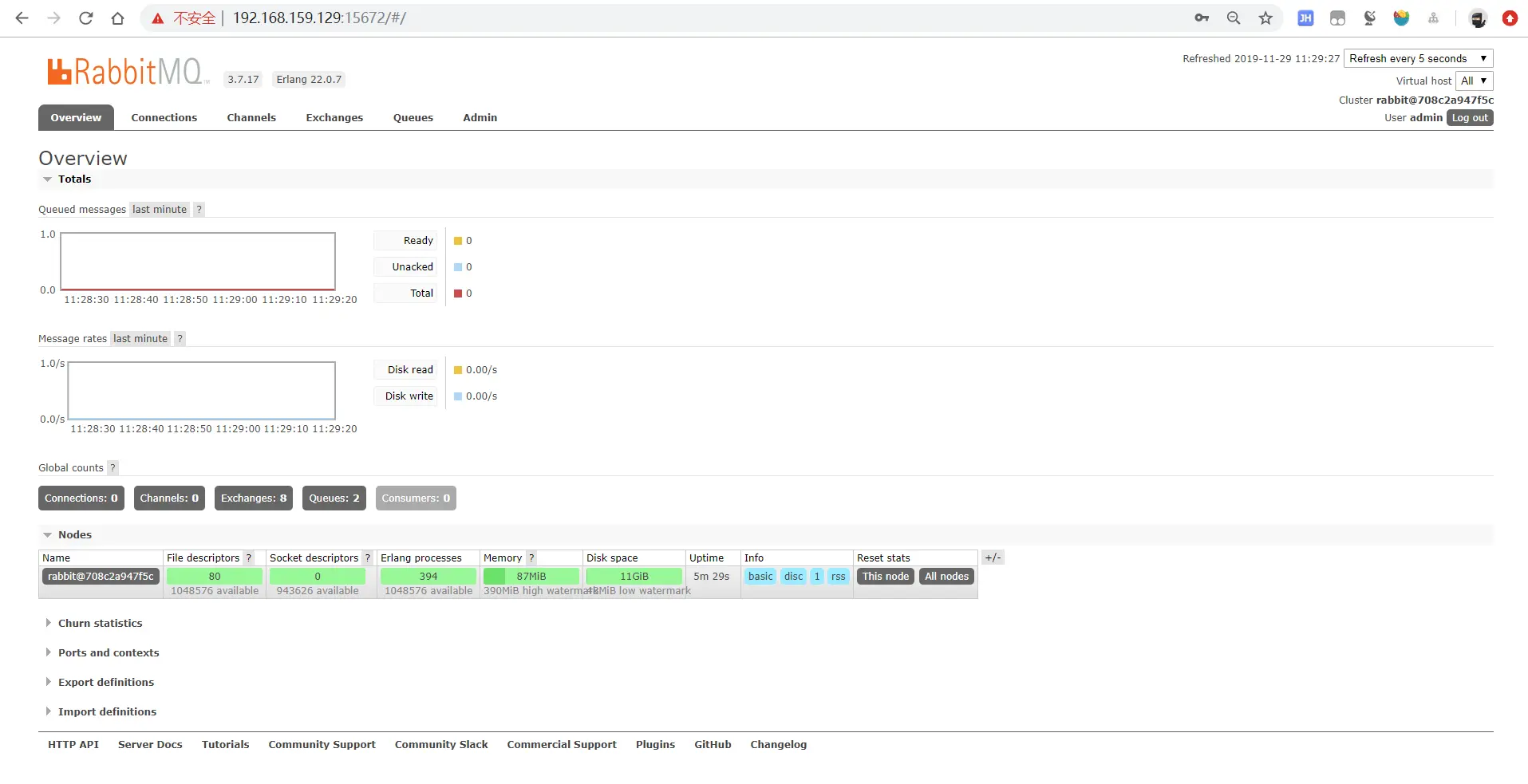Viewport: 1528px width, 784px height.
Task: Reload the page with the refresh icon
Action: (x=85, y=18)
